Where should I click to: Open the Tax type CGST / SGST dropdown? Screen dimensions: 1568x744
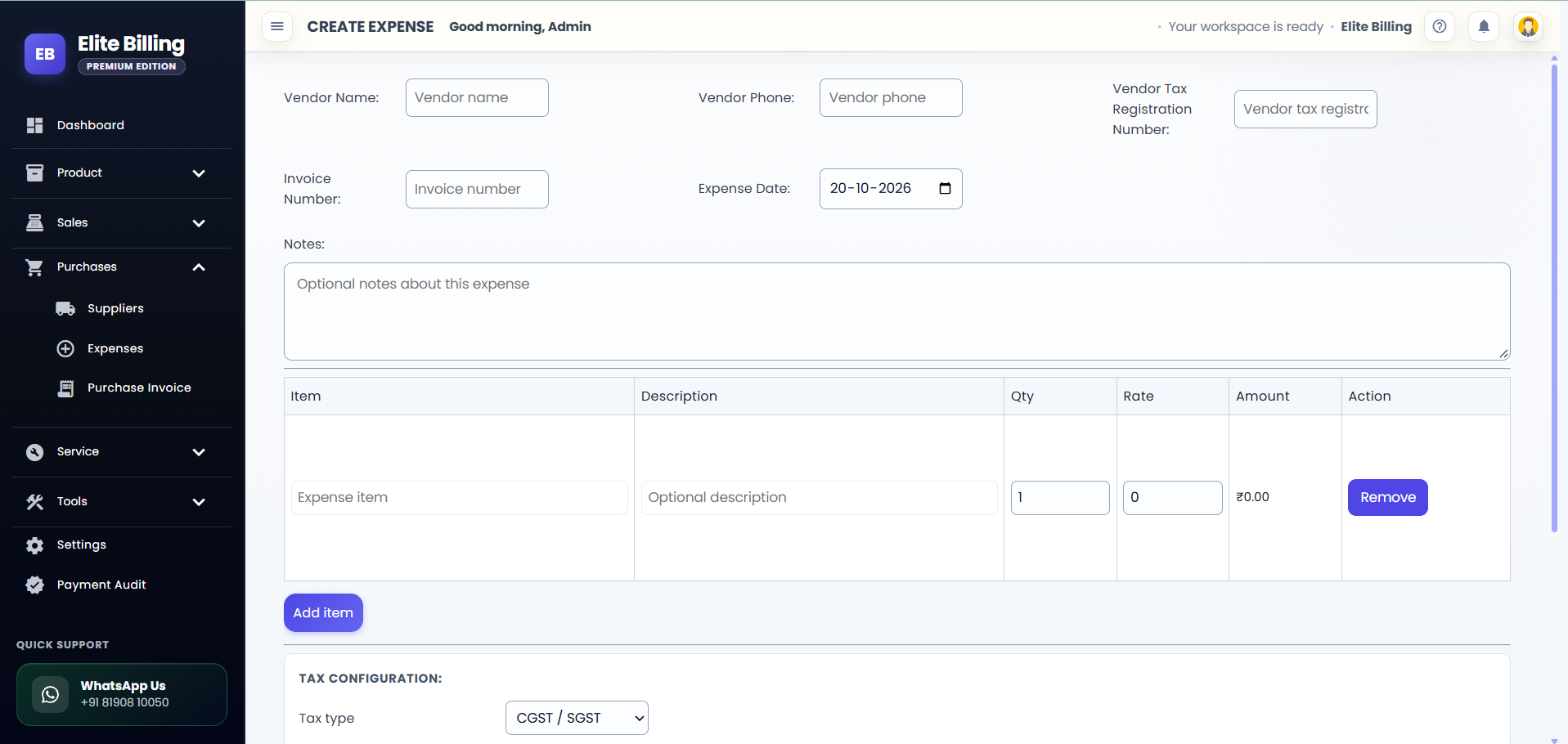coord(577,718)
